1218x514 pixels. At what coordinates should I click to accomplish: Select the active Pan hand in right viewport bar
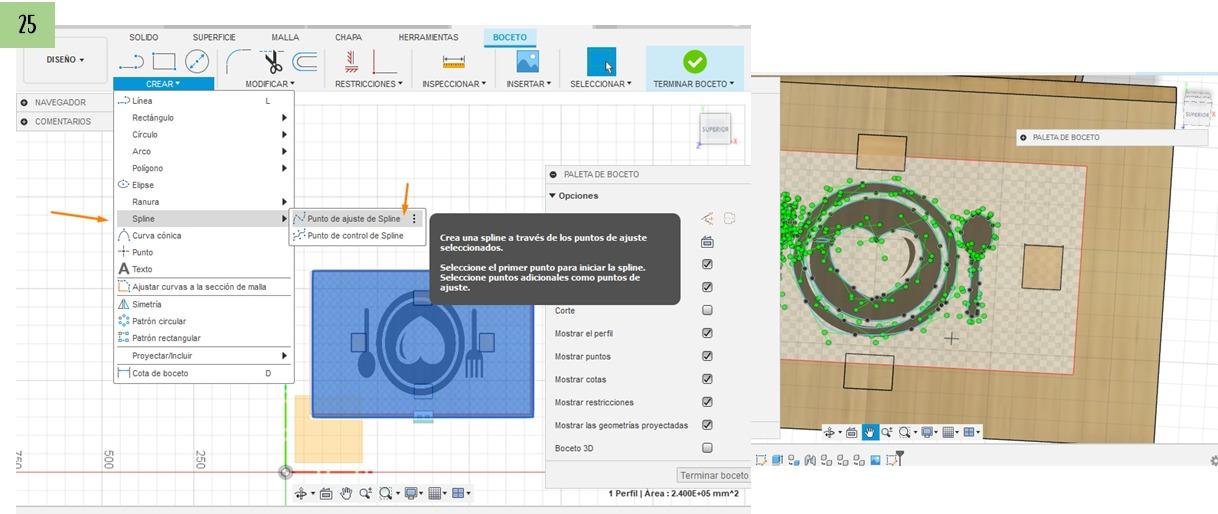click(x=870, y=432)
